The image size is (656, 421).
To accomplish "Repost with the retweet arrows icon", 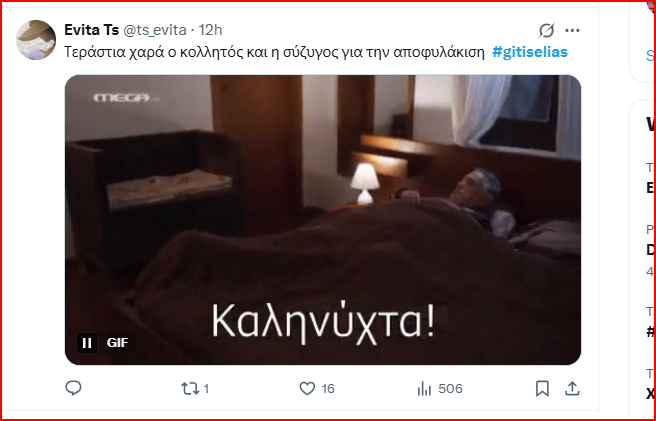I will pyautogui.click(x=190, y=389).
